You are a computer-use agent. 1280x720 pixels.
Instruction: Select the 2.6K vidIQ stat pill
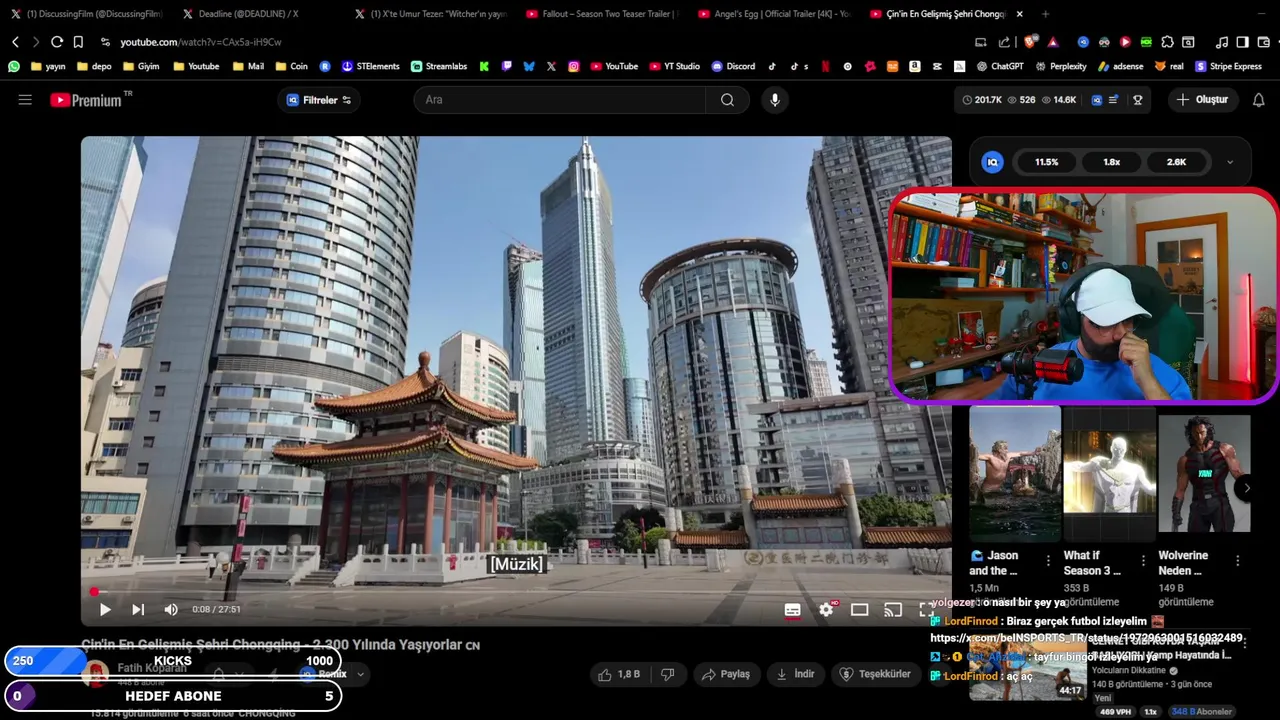1177,162
